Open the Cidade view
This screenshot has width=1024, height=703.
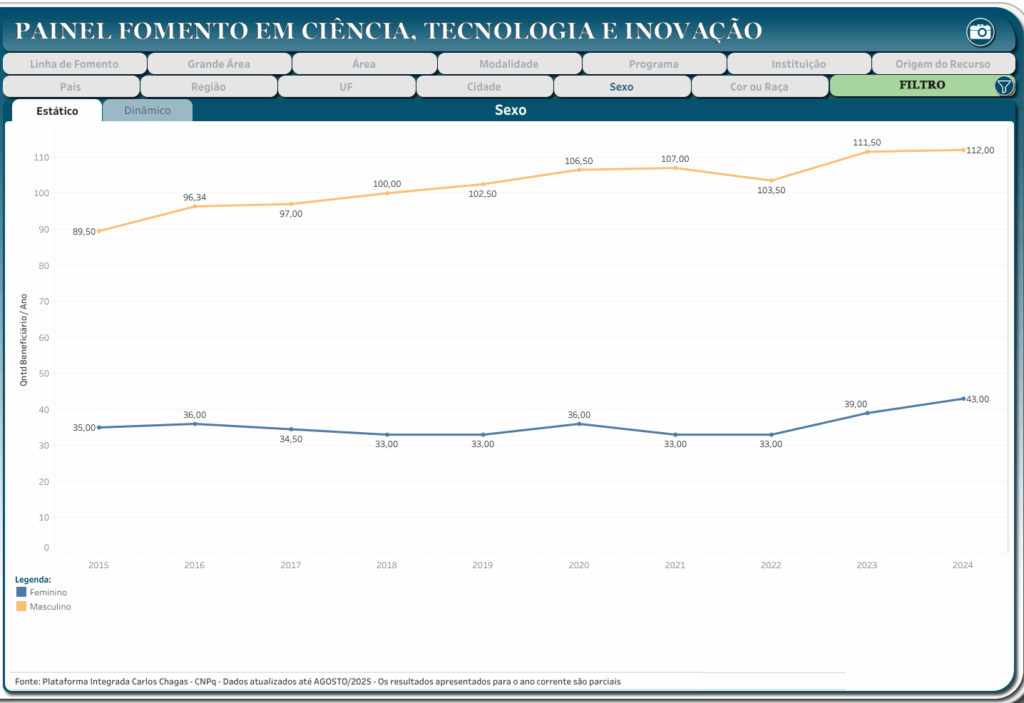[484, 87]
